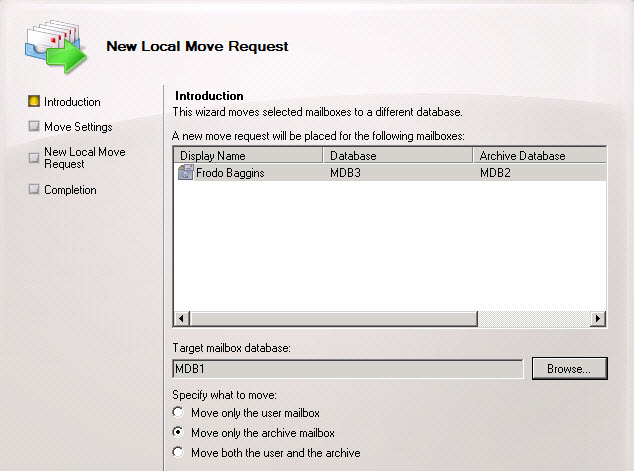
Task: Sort by Database column header
Action: (397, 156)
